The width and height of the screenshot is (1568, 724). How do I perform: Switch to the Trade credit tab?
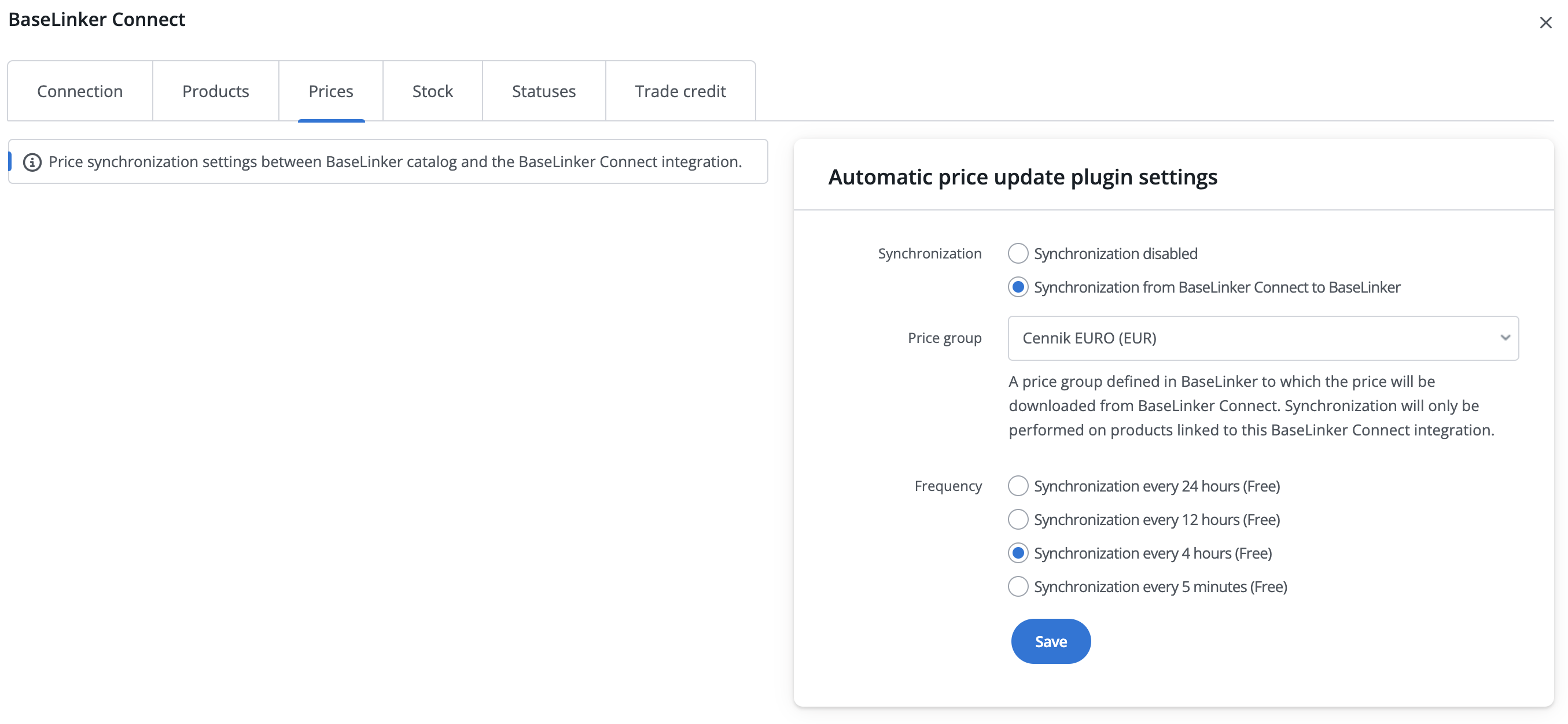pyautogui.click(x=680, y=91)
